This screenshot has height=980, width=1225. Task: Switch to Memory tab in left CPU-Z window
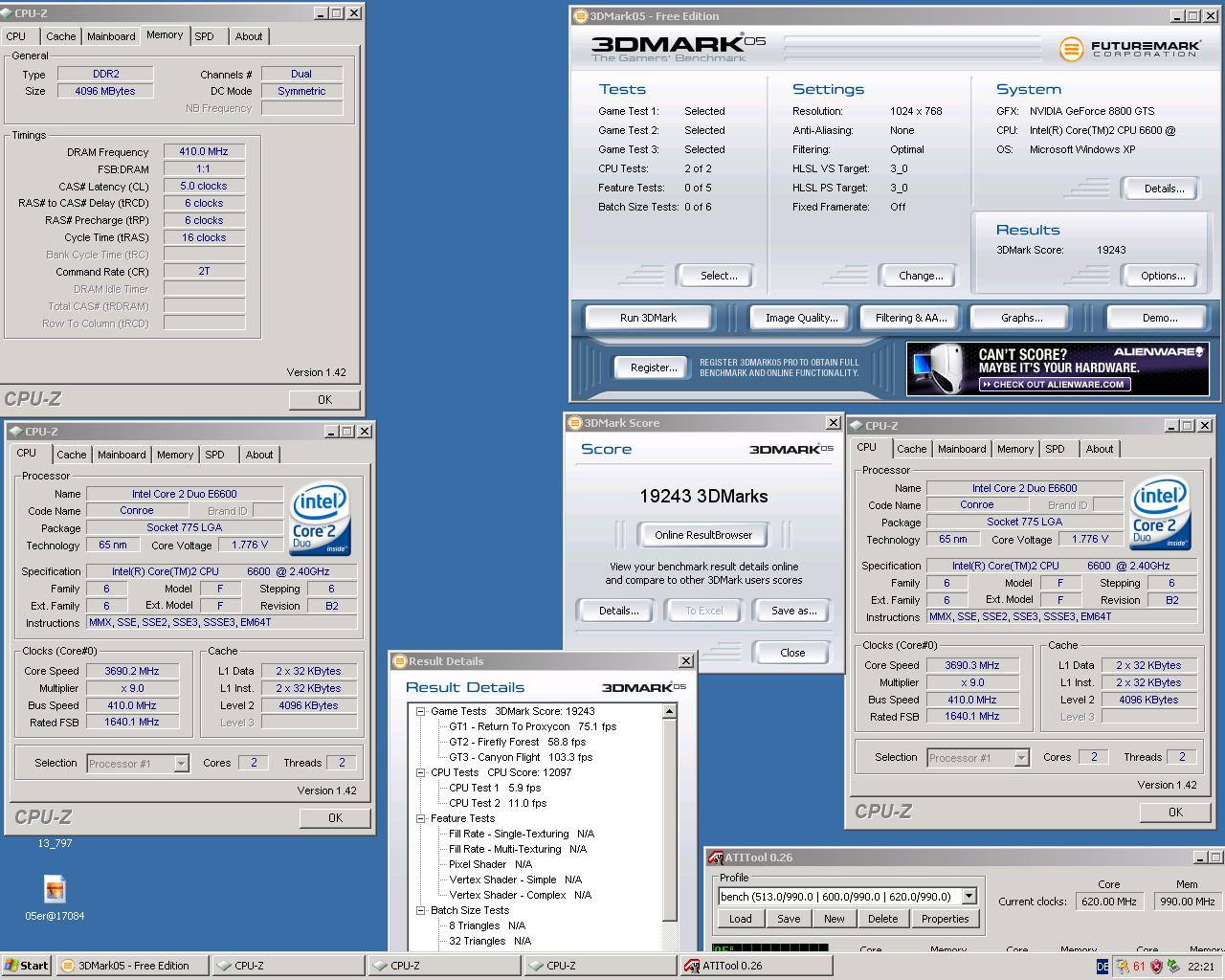(175, 455)
